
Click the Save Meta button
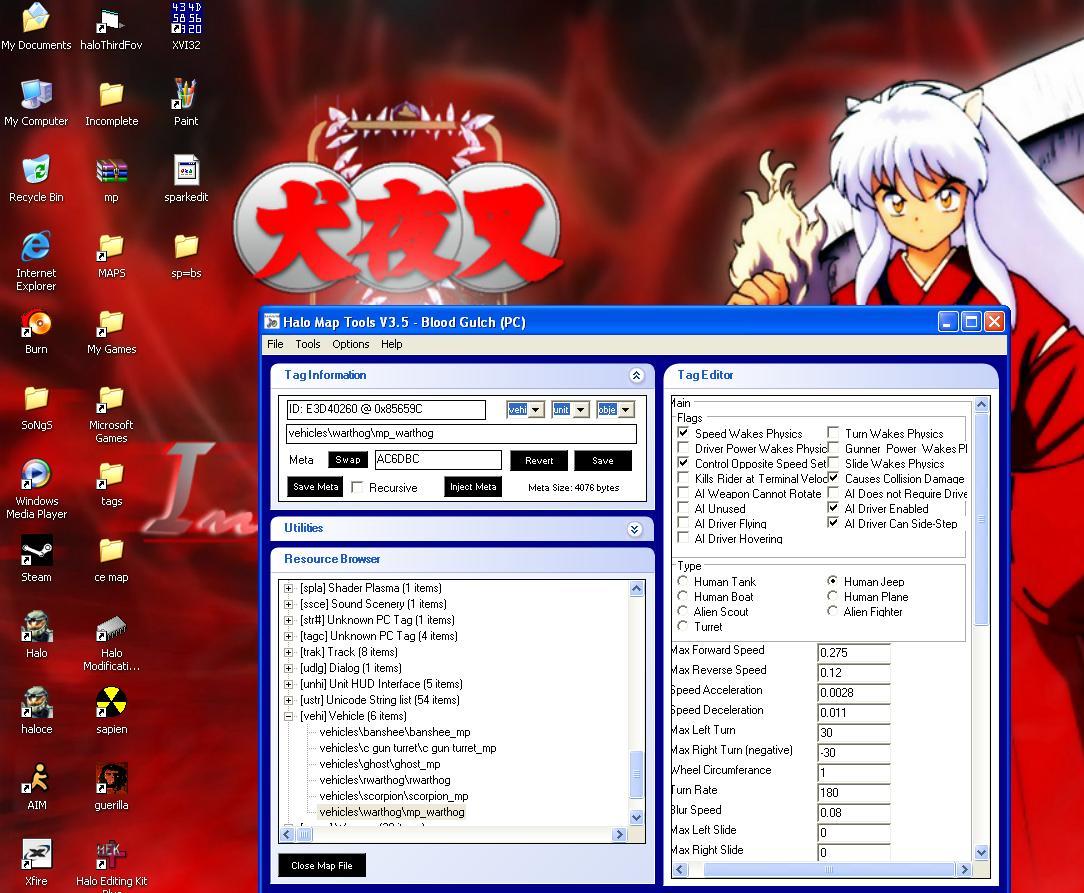pyautogui.click(x=315, y=487)
